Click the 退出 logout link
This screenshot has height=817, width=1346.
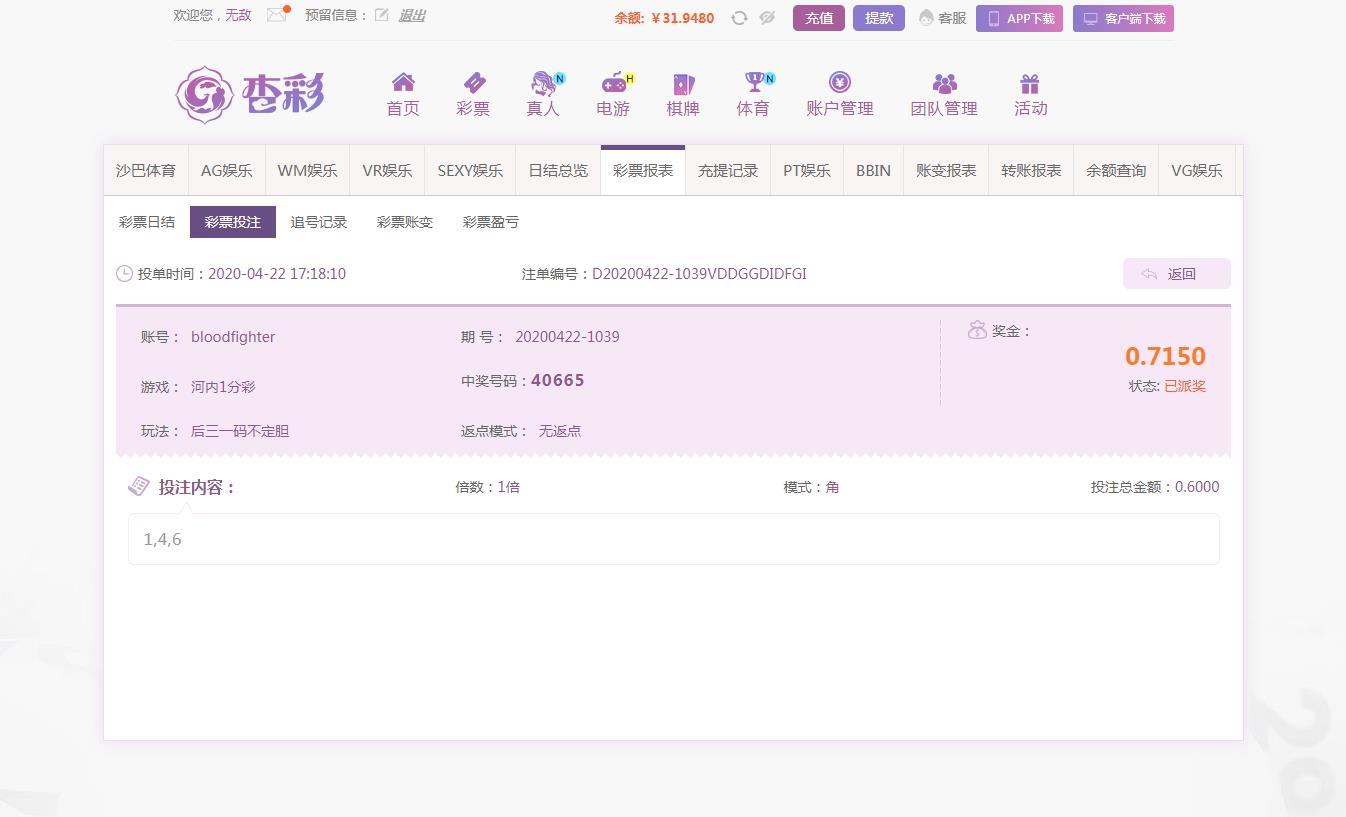tap(412, 15)
